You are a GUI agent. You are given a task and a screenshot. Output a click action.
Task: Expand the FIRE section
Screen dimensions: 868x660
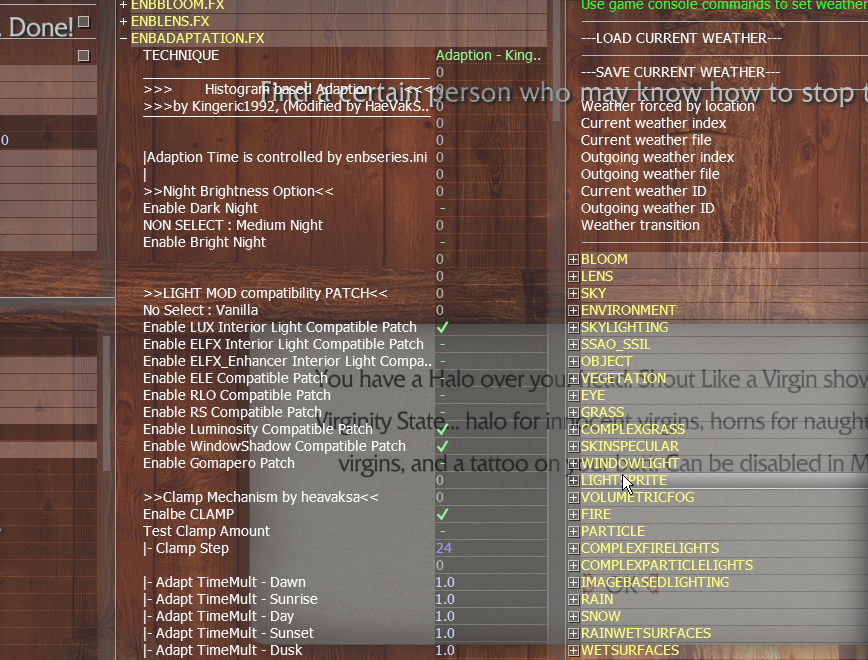coord(574,515)
